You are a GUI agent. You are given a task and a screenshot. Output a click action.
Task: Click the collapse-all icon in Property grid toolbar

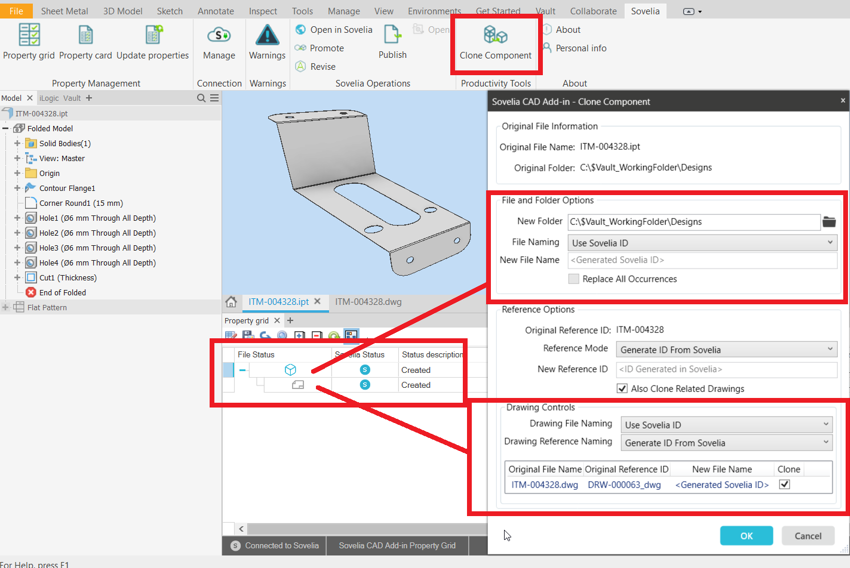317,335
